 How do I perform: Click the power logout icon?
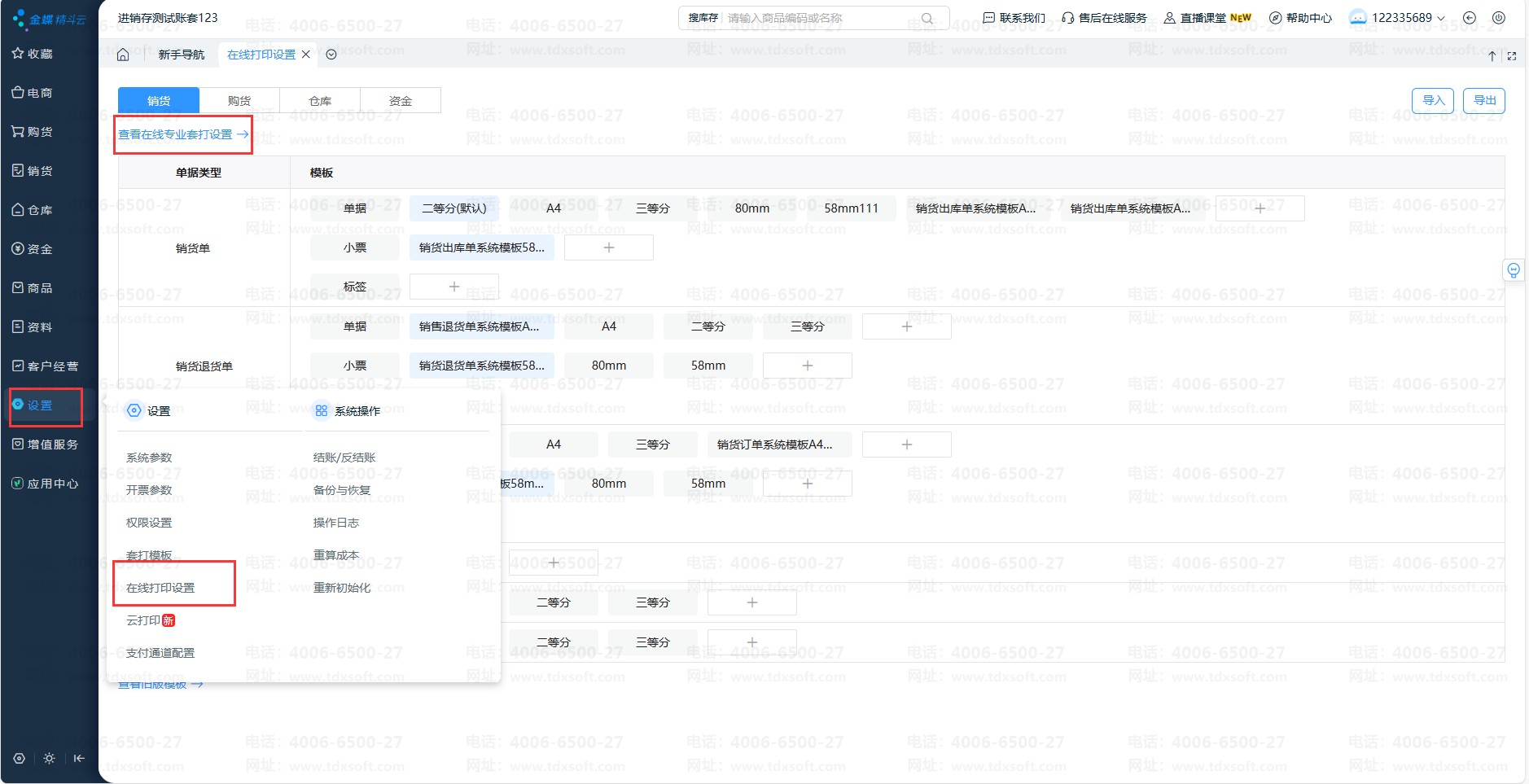(x=1498, y=18)
